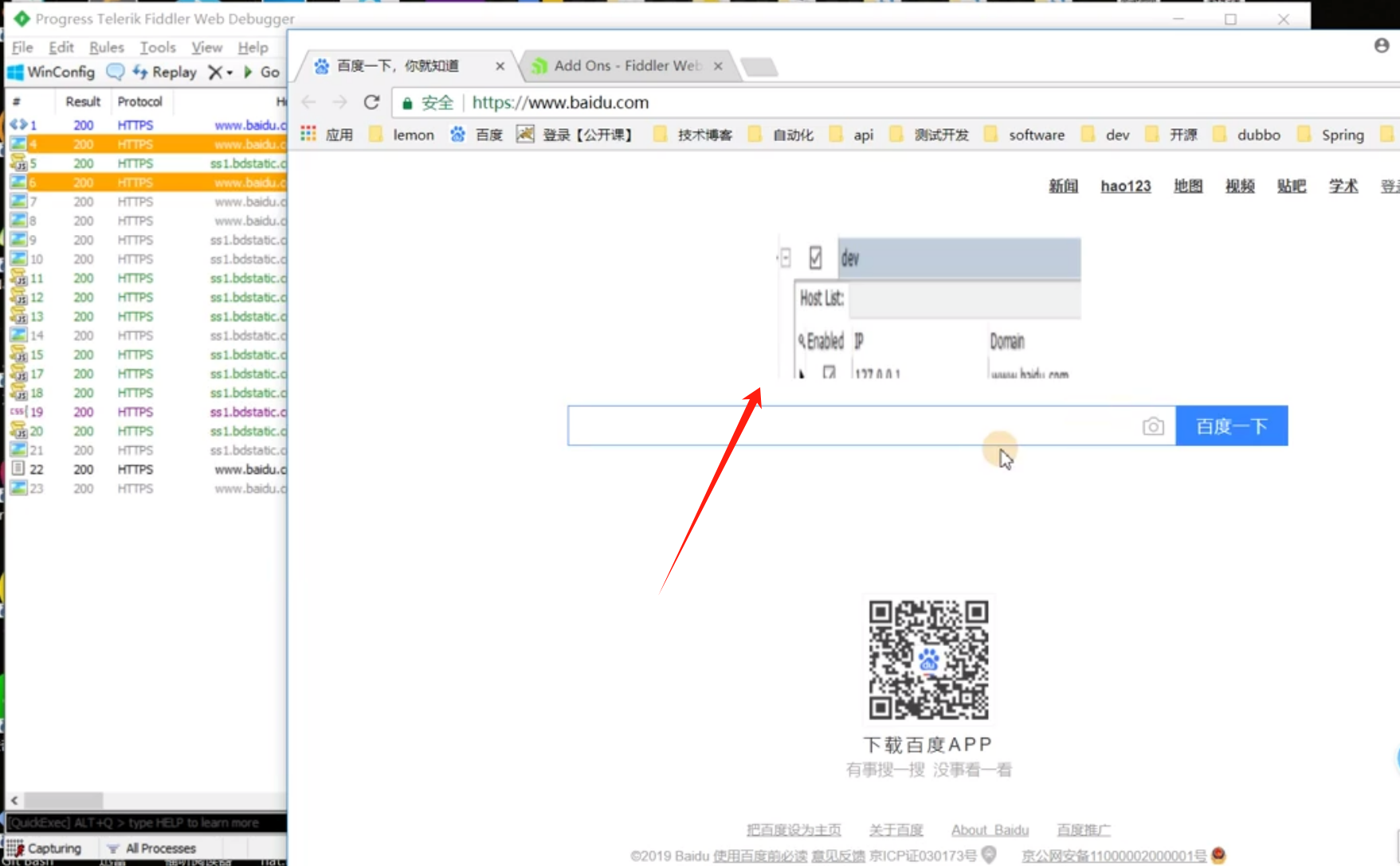Click session 17 HTTPS protocol cell

pos(135,374)
